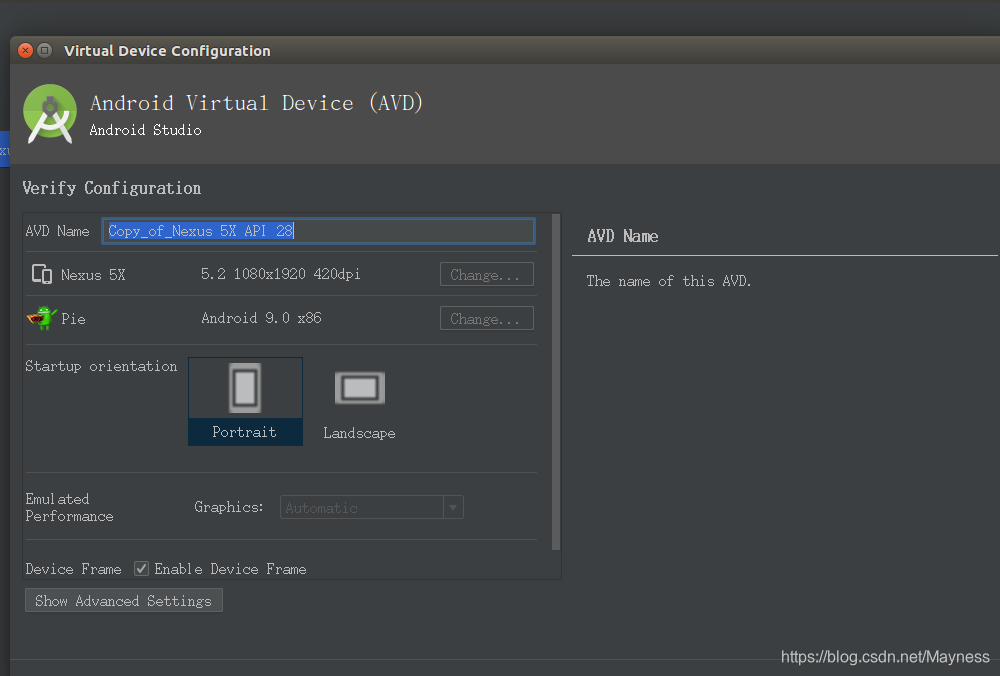Image resolution: width=1000 pixels, height=676 pixels.
Task: Click the 'Emulated Performance' label
Action: pyautogui.click(x=70, y=508)
